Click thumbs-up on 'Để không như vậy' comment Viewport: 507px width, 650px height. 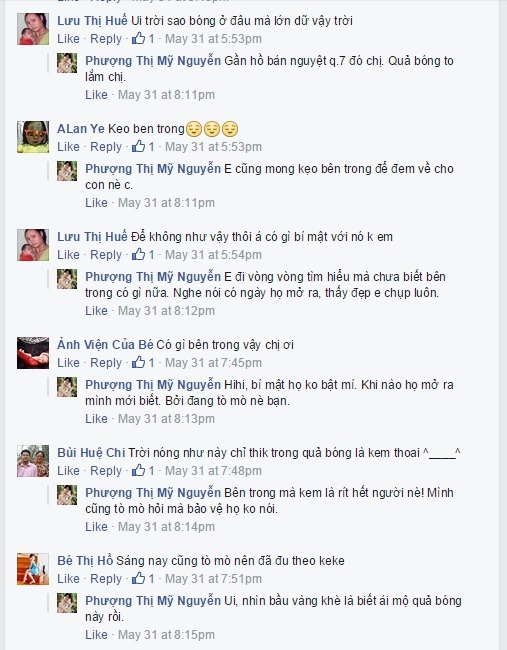(x=138, y=255)
